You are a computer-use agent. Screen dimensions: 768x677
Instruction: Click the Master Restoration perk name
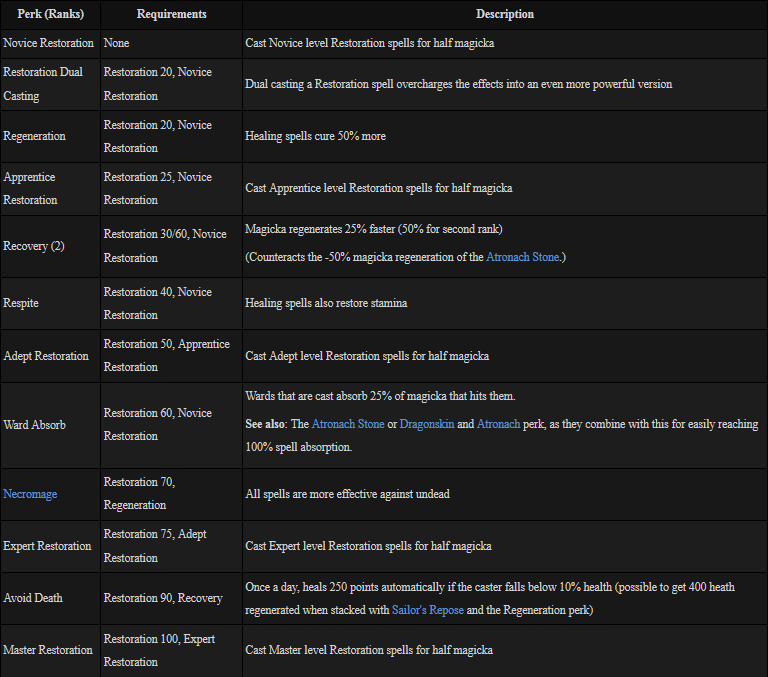click(48, 650)
